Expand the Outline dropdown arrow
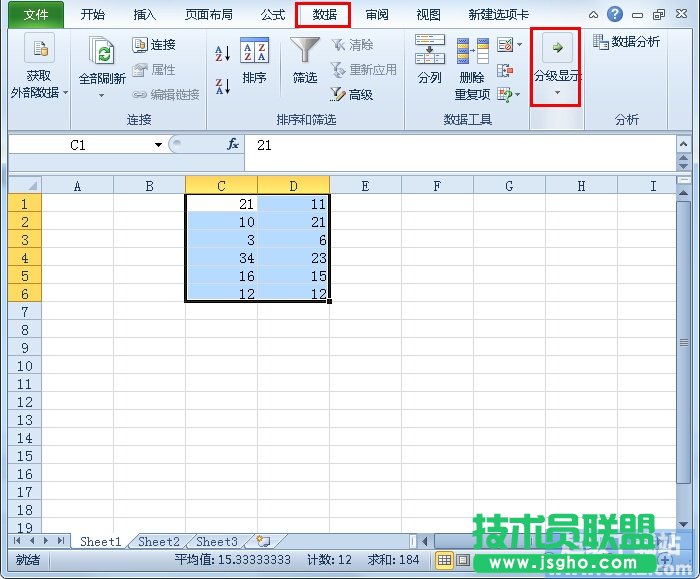The height and width of the screenshot is (579, 700). pos(557,92)
